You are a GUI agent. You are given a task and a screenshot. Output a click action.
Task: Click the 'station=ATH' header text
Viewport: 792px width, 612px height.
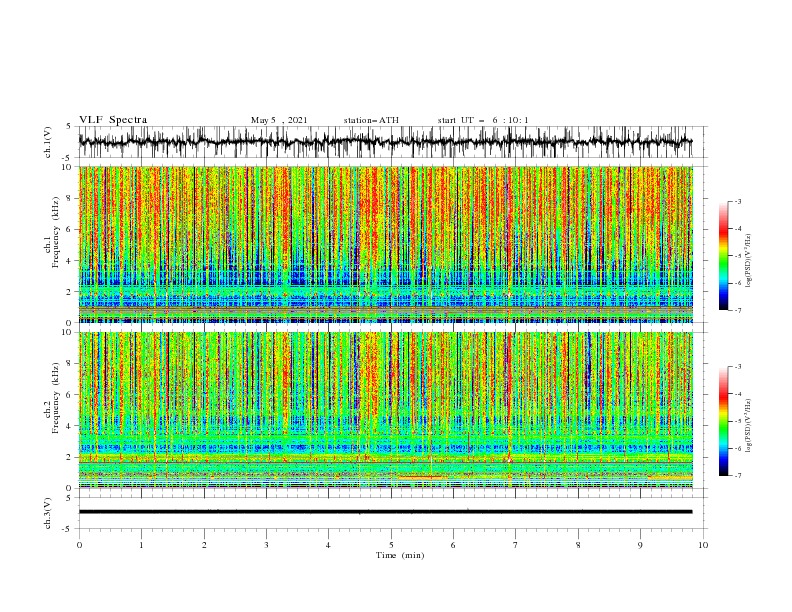(x=371, y=120)
